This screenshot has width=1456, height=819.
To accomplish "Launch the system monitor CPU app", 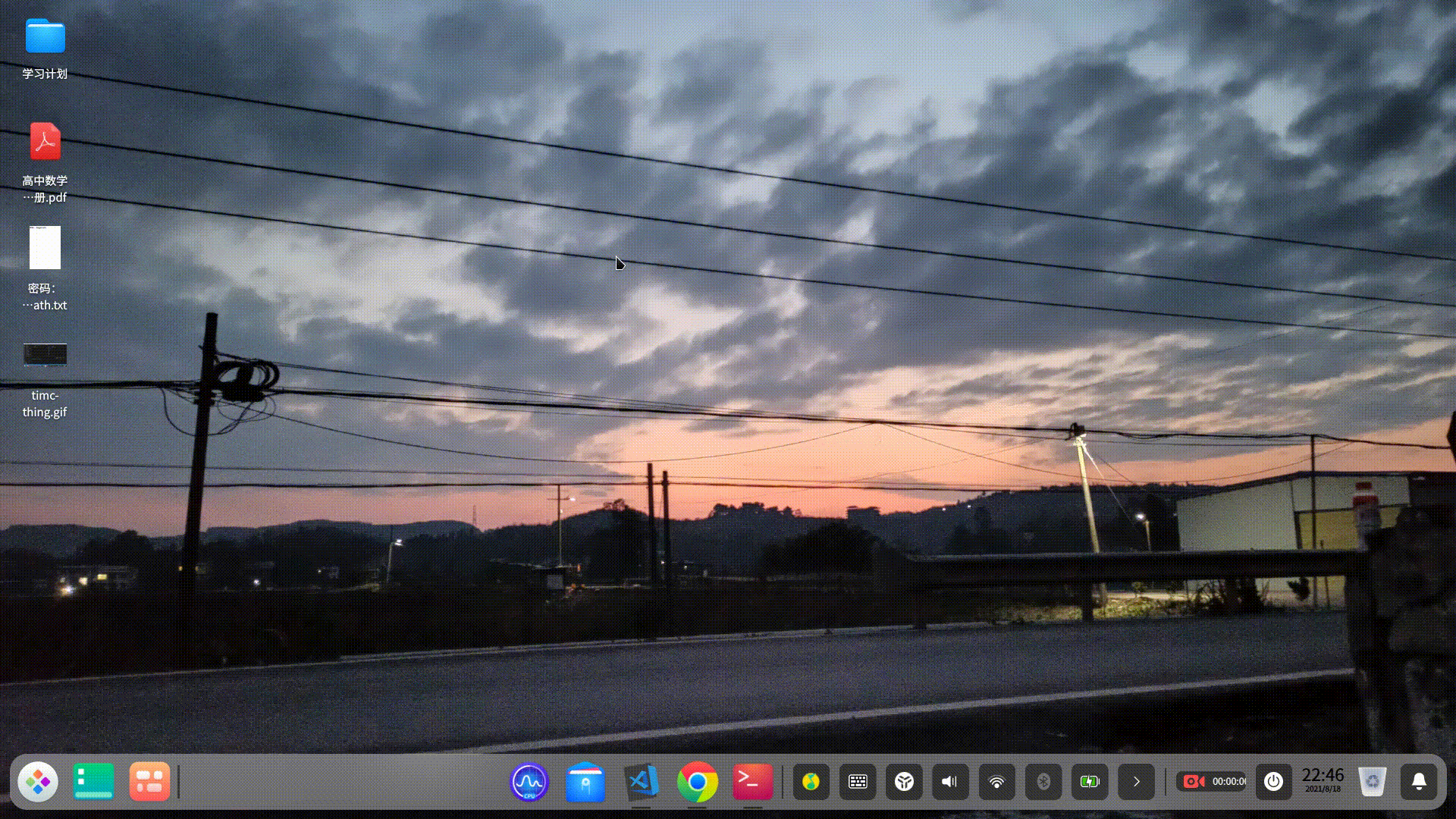I will (529, 781).
